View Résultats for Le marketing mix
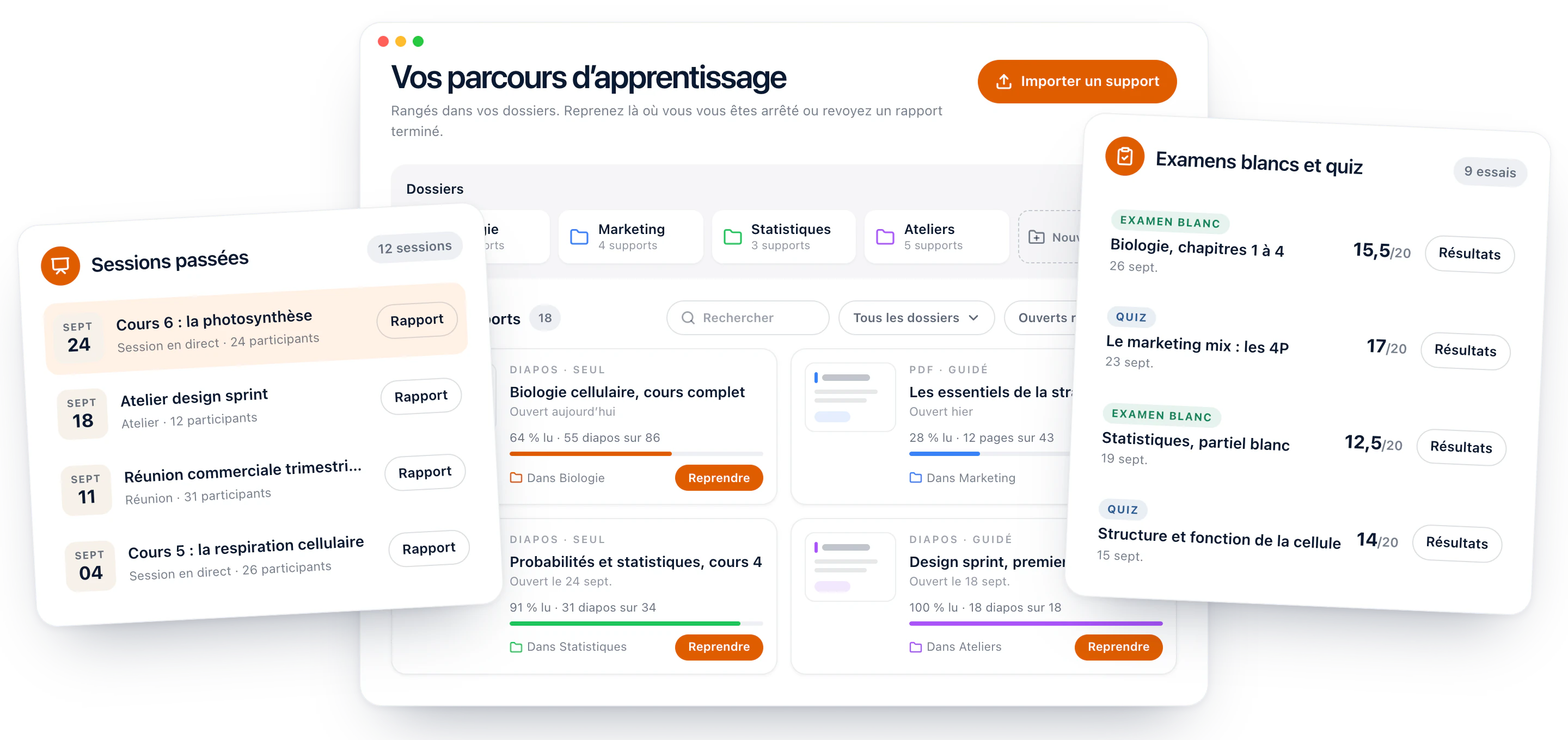This screenshot has width=1568, height=740. (x=1465, y=350)
